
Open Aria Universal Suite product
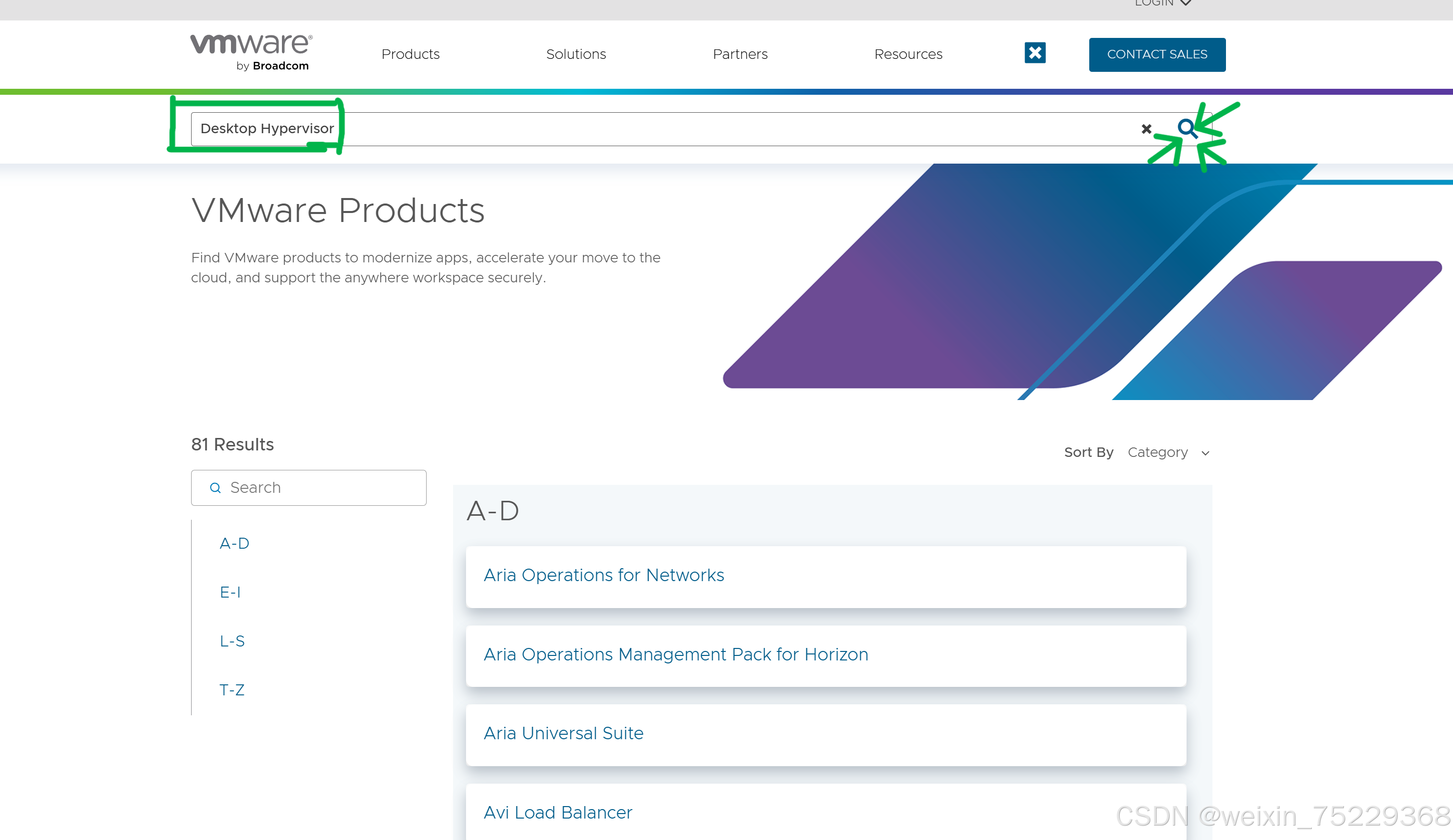563,733
